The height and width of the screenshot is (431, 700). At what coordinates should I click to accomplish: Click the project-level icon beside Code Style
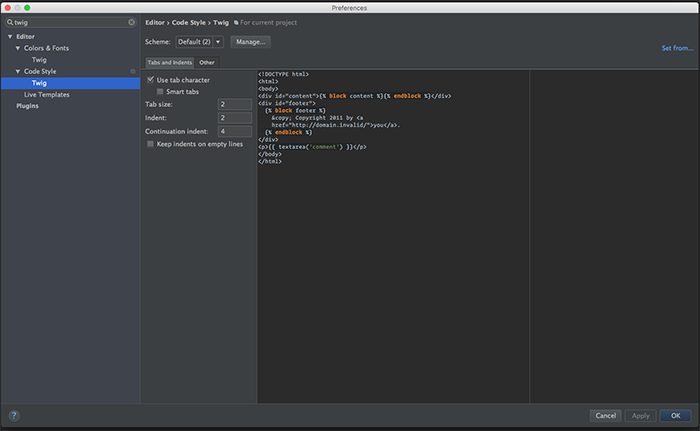[132, 71]
